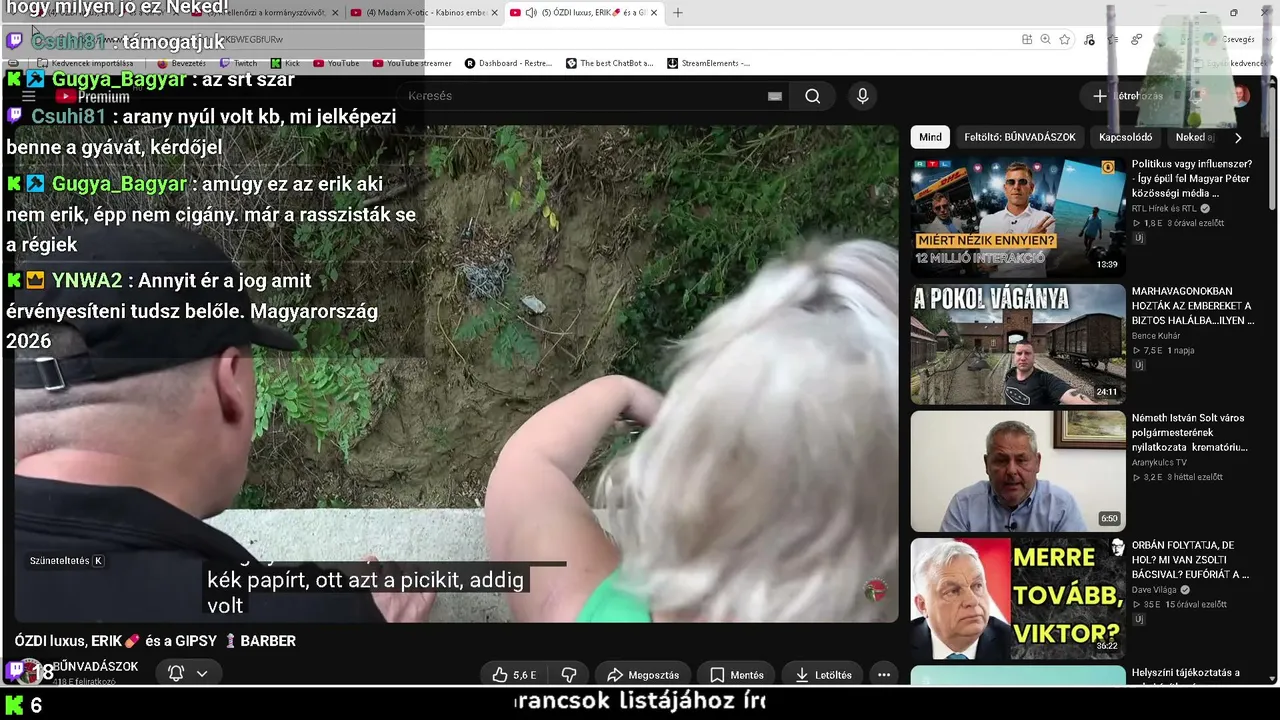The width and height of the screenshot is (1280, 720).
Task: Open the Bence Kuhár channel link
Action: (1156, 336)
